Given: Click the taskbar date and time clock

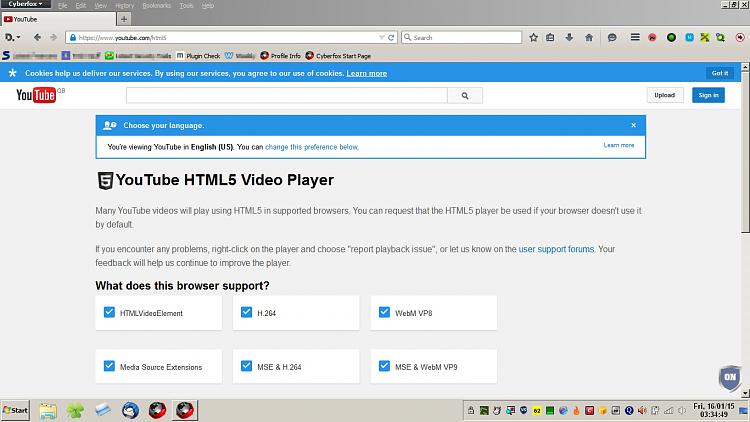Looking at the screenshot, I should [x=714, y=411].
